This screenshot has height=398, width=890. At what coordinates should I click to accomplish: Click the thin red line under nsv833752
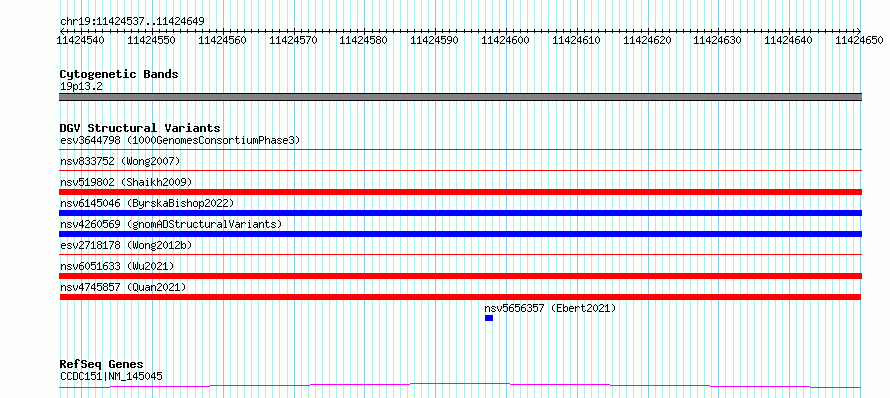click(460, 170)
